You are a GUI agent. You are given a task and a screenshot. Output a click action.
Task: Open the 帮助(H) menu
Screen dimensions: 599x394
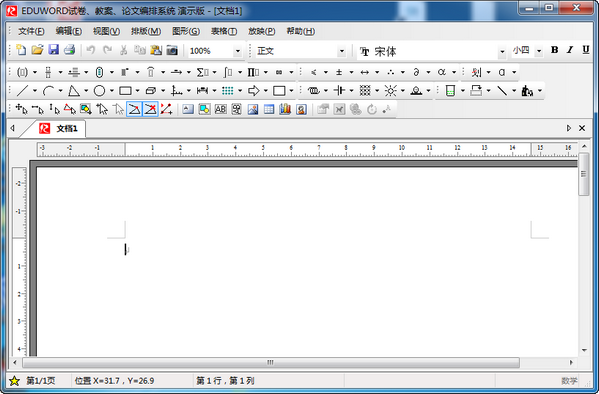click(301, 31)
